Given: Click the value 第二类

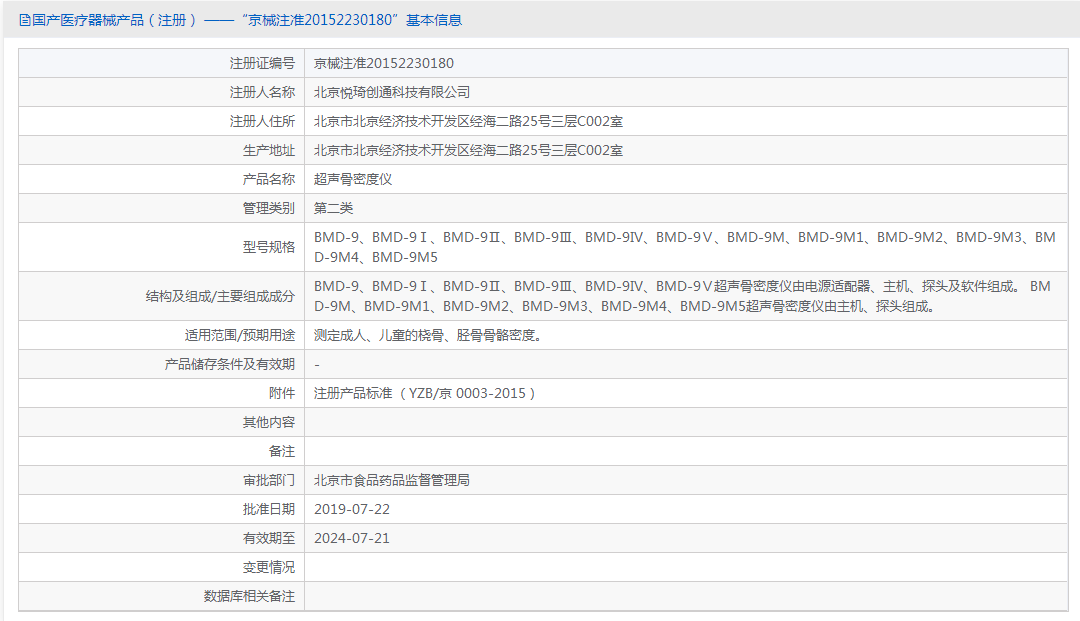Looking at the screenshot, I should click(x=333, y=208).
